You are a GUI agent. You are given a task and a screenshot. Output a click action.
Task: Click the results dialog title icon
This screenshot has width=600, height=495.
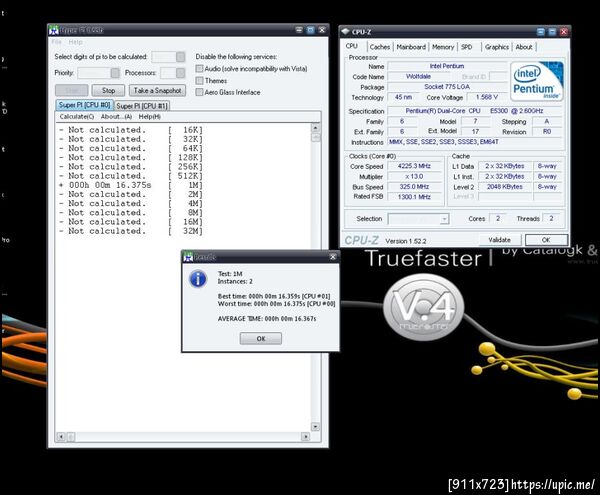tap(188, 257)
